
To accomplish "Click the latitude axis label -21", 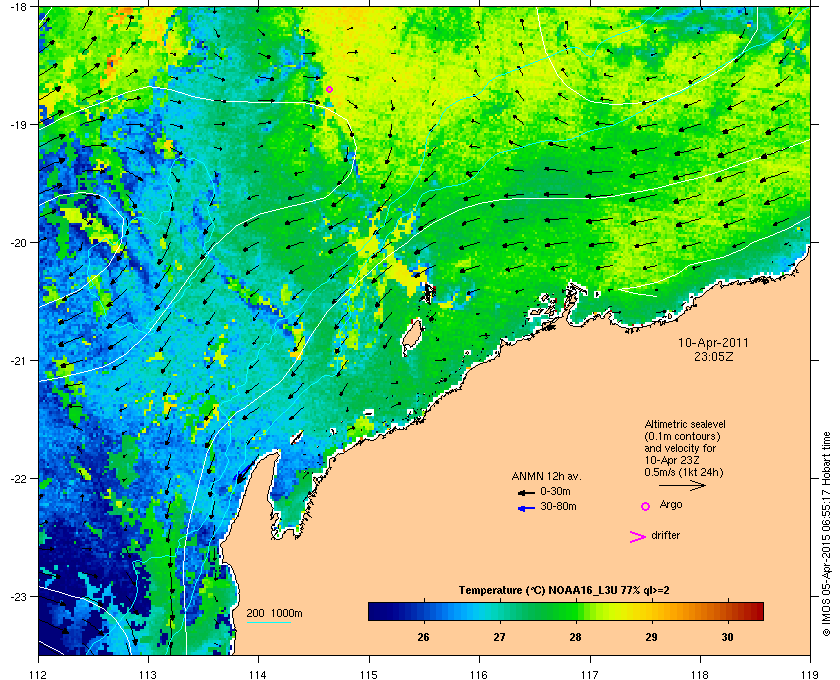I will point(19,360).
